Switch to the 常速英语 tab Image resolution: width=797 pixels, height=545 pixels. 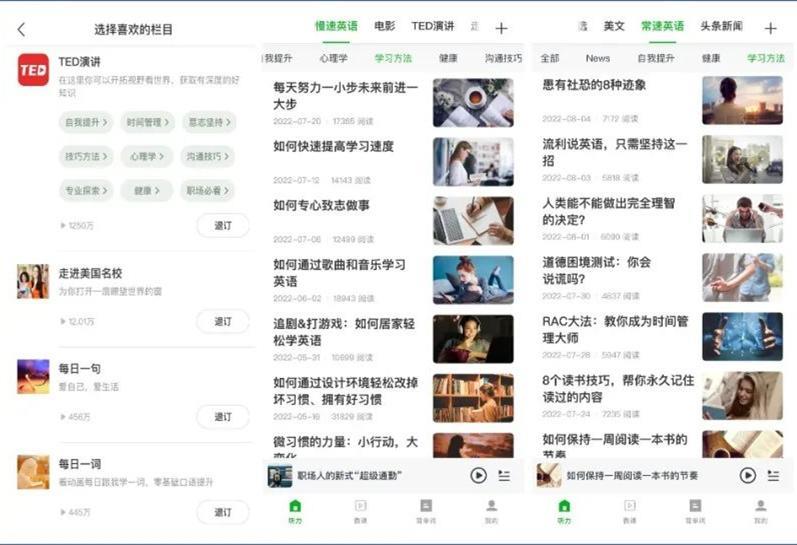[662, 26]
